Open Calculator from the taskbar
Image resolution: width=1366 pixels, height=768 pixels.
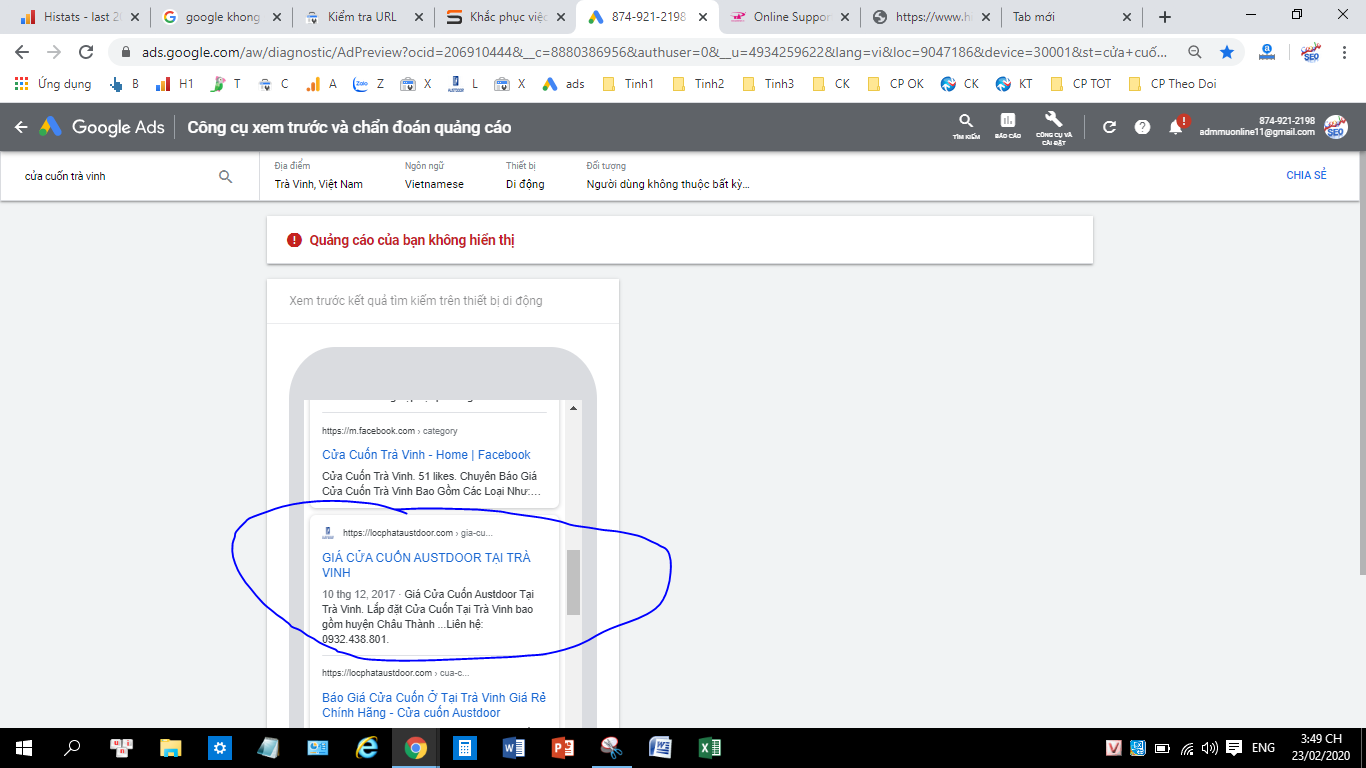coord(465,747)
